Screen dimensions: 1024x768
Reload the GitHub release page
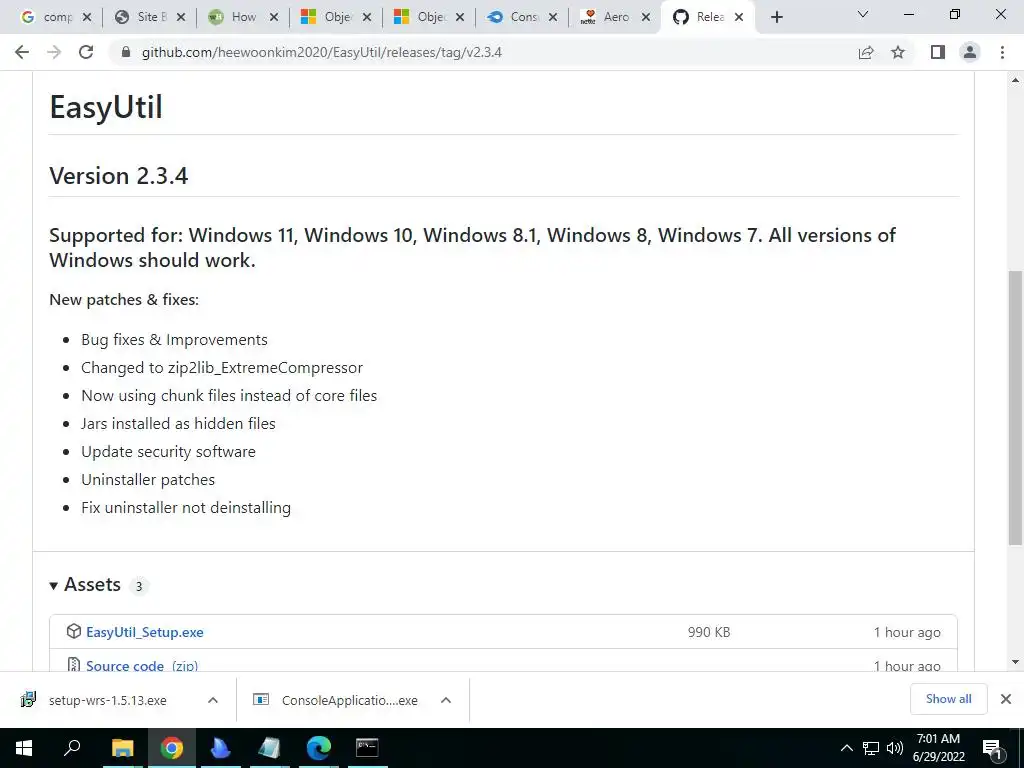click(86, 52)
